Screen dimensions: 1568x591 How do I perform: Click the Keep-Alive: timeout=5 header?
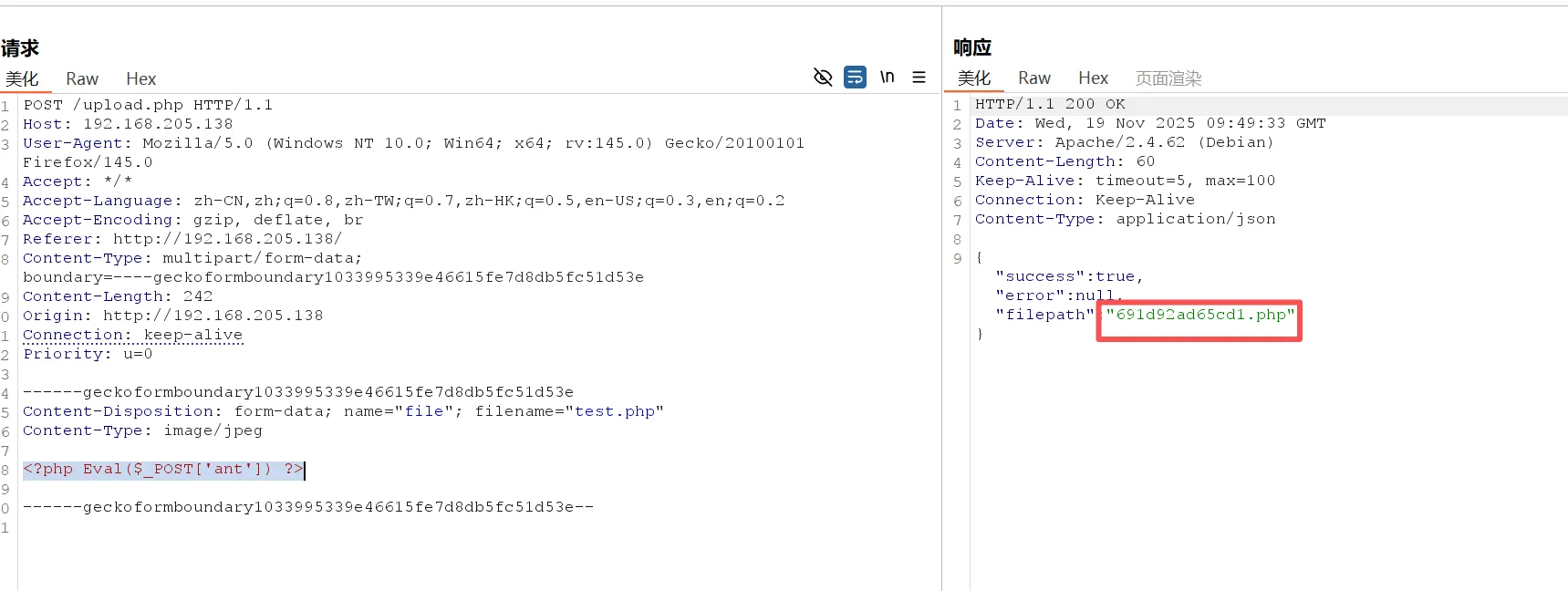1126,181
